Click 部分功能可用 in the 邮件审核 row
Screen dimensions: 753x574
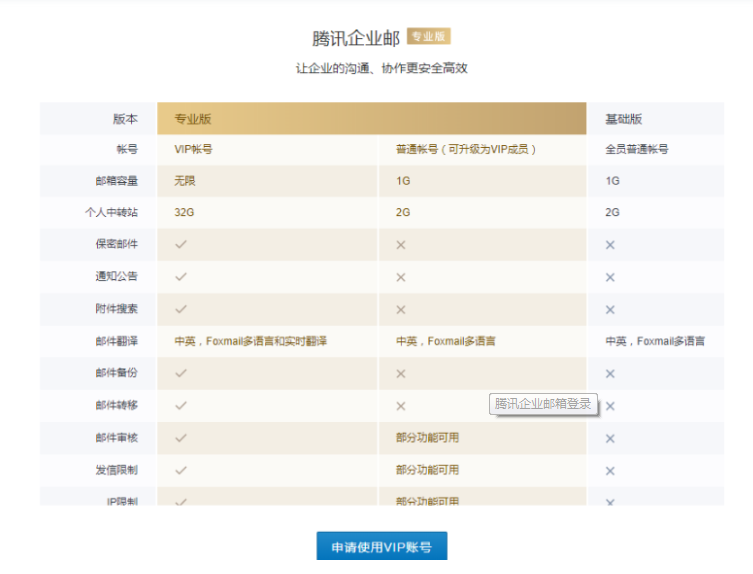point(427,438)
